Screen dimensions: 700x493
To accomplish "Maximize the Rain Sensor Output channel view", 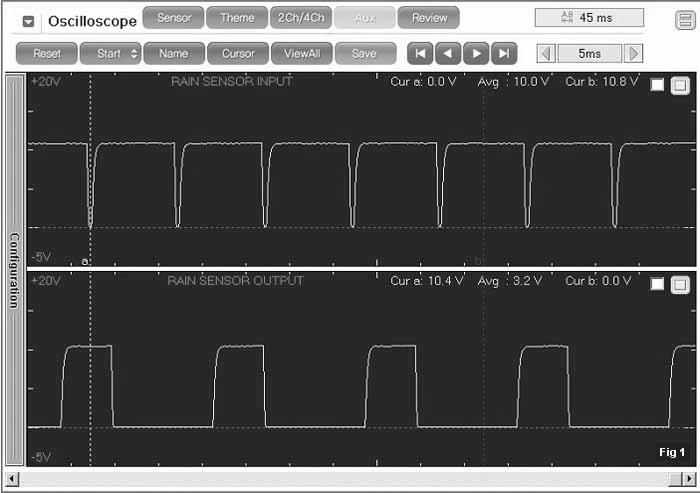I will pyautogui.click(x=680, y=284).
